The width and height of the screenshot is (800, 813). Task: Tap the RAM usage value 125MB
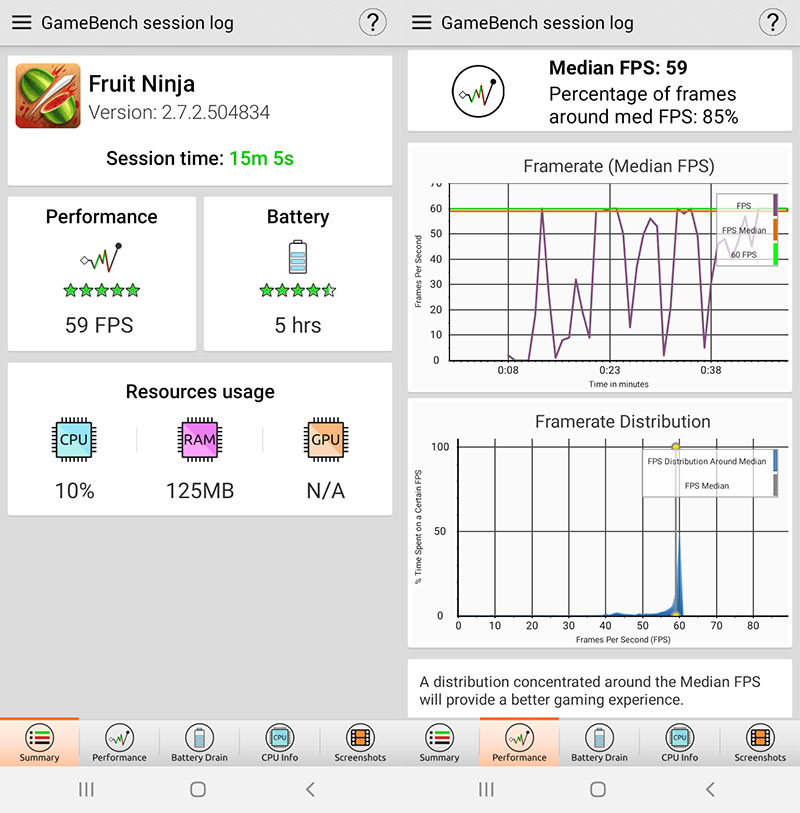200,490
